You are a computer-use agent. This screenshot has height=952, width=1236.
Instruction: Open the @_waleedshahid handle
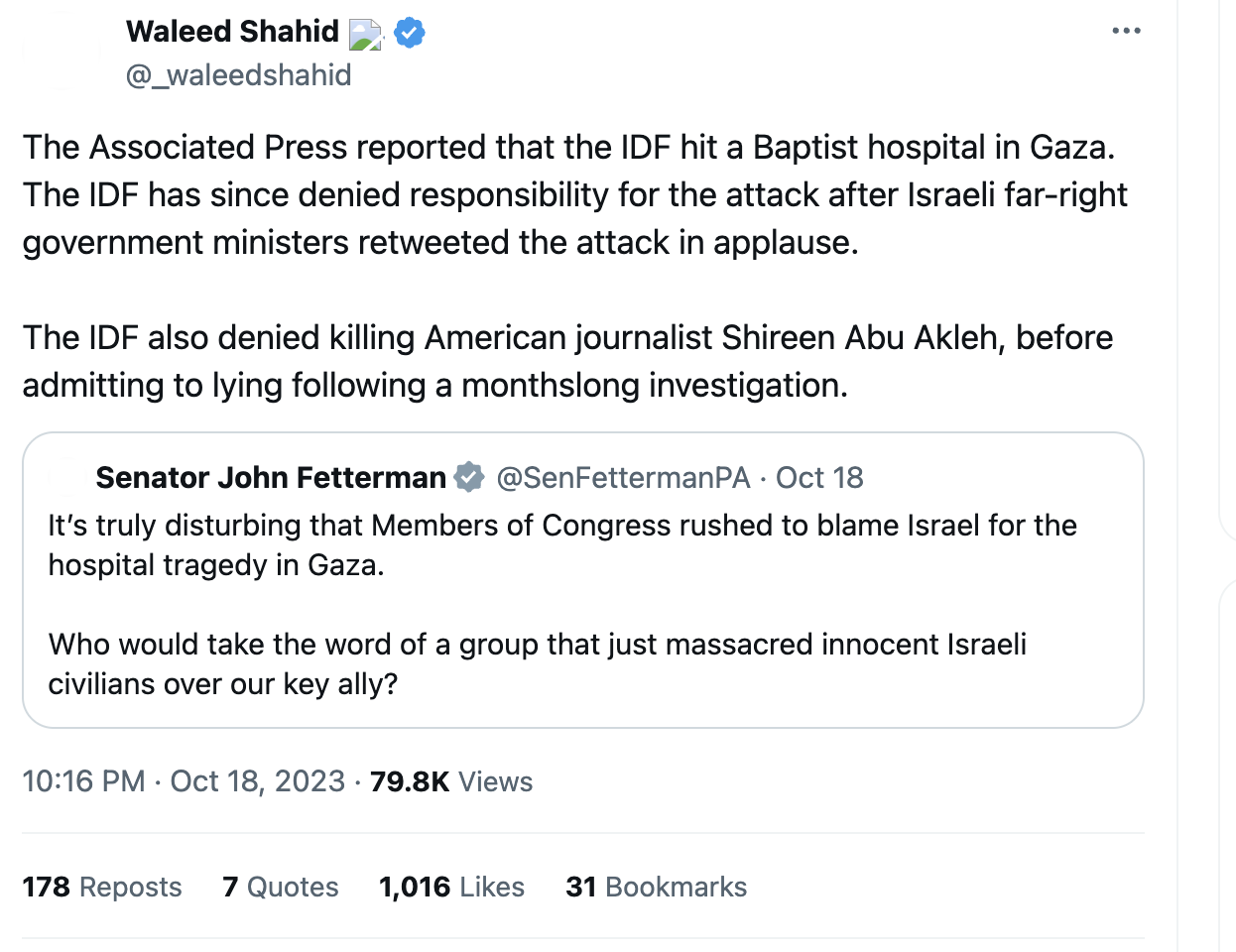(238, 75)
